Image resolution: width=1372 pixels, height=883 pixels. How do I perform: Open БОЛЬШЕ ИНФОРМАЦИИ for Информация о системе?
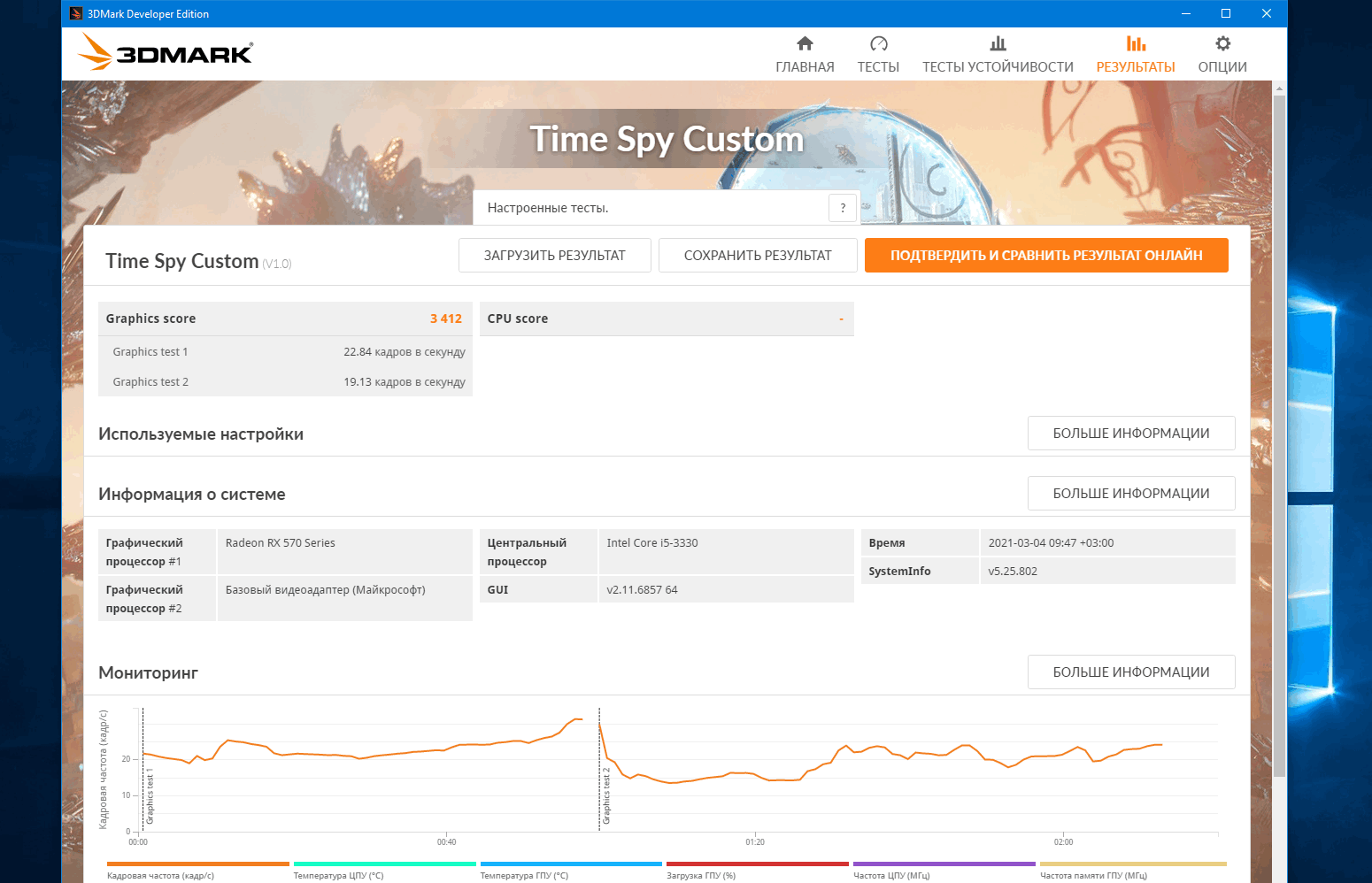click(1131, 493)
